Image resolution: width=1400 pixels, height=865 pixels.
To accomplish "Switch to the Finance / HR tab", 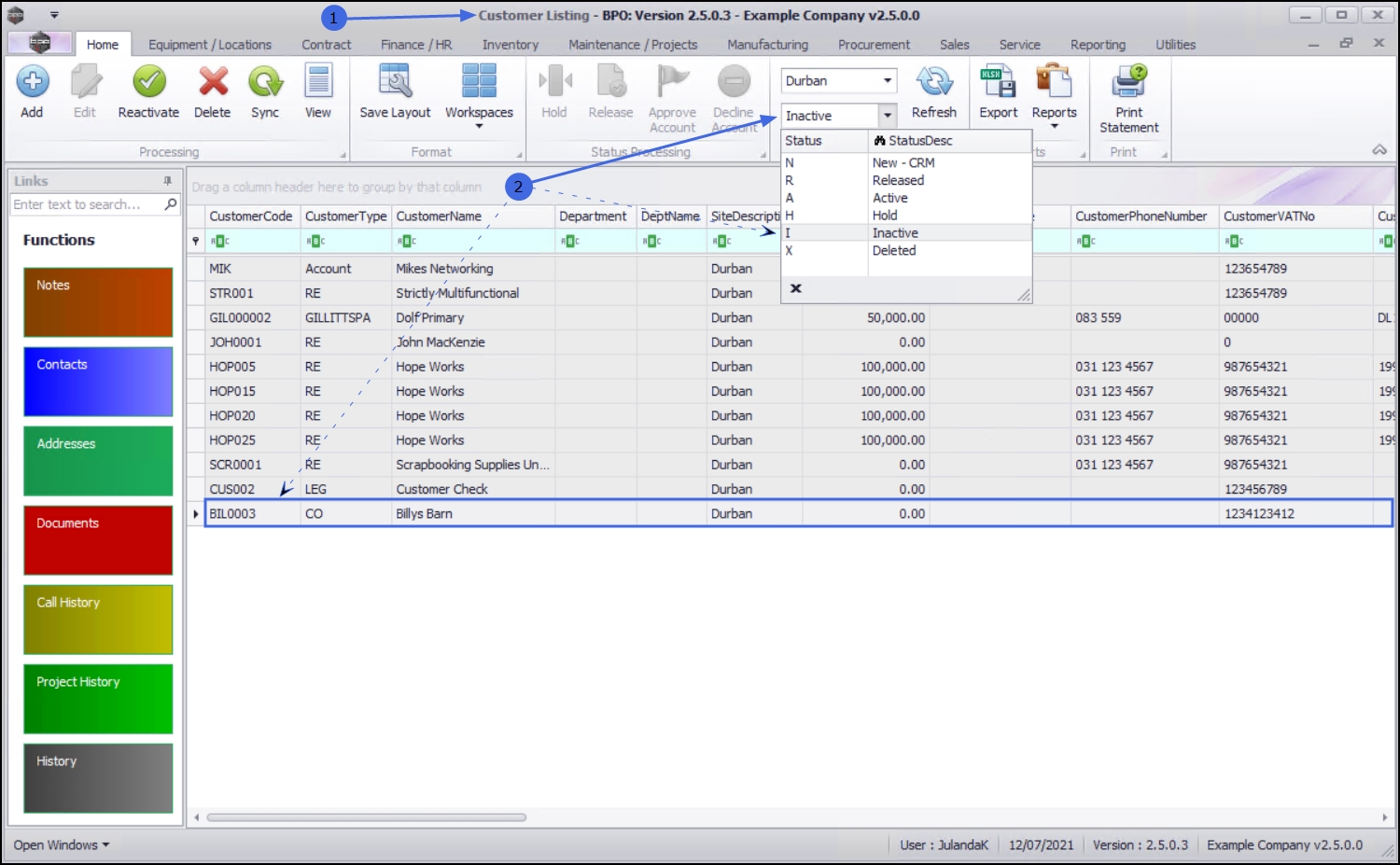I will (416, 44).
